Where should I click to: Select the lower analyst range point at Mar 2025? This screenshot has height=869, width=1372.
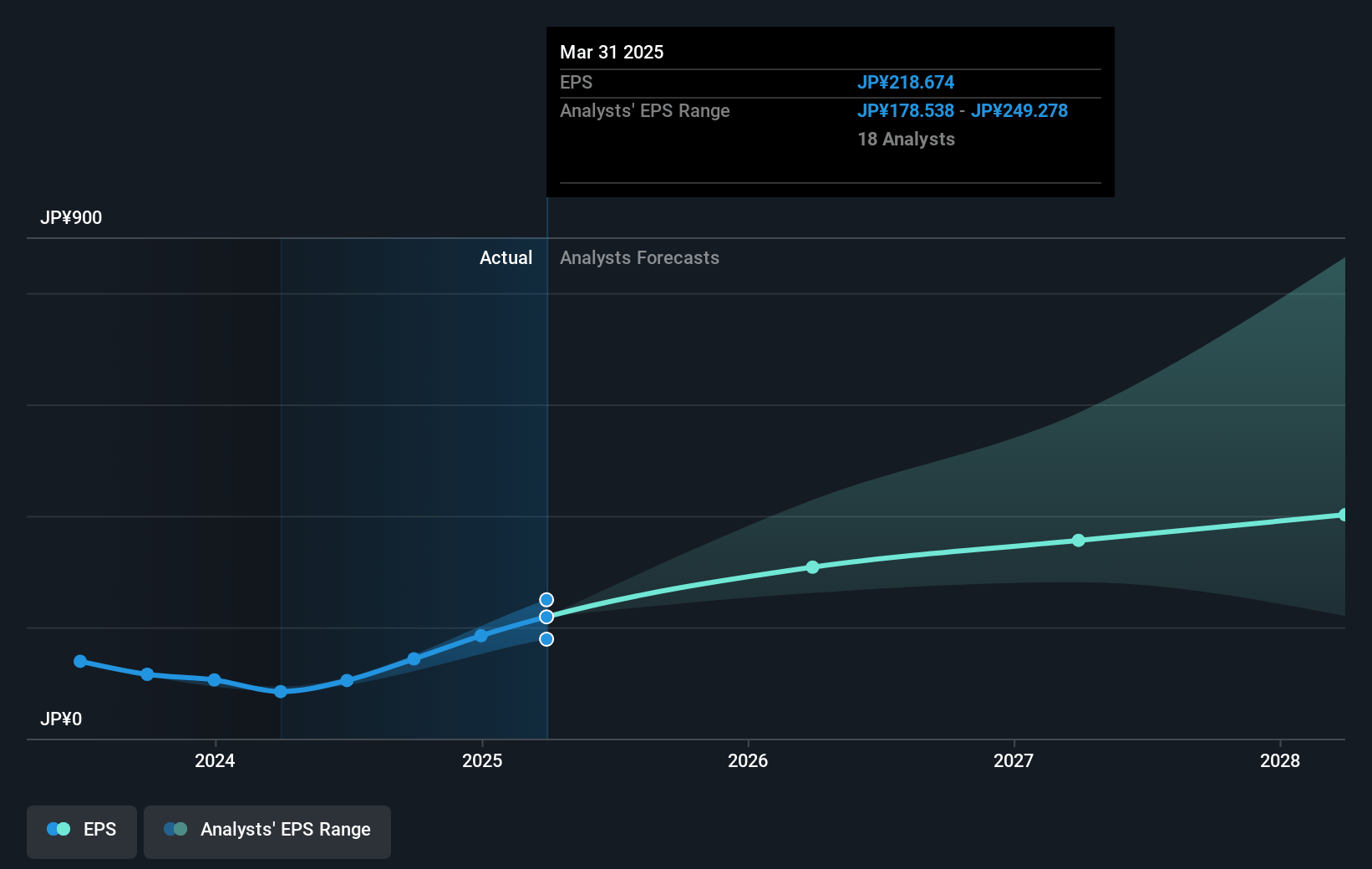[546, 639]
